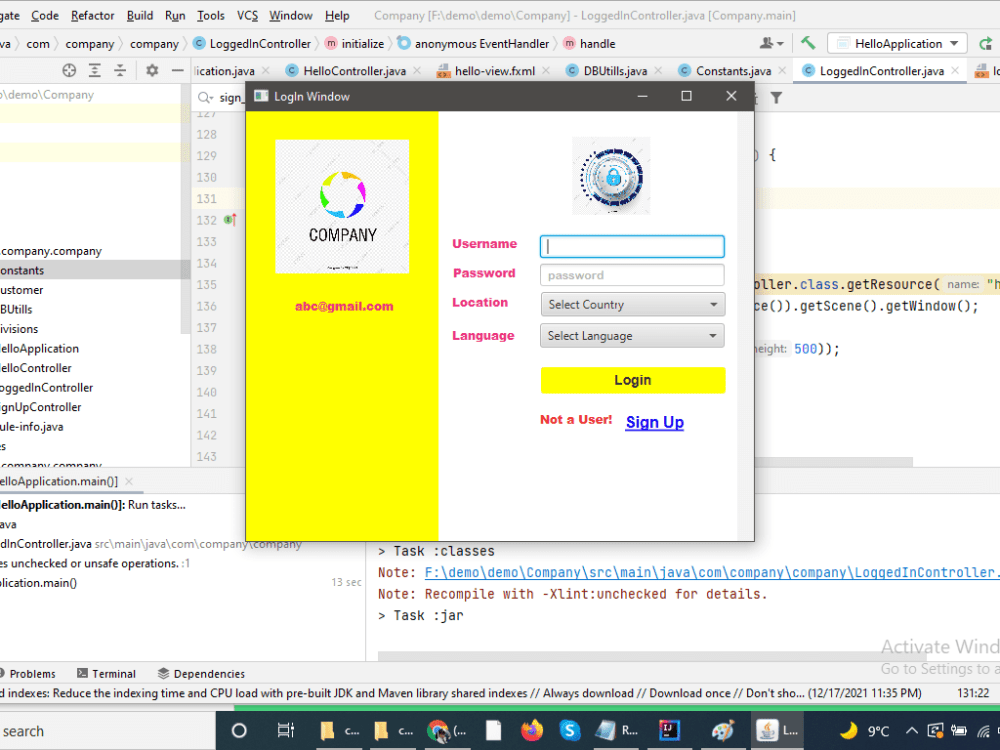Open the HelloApplication run configuration dropdown
Image resolution: width=1000 pixels, height=750 pixels.
tap(897, 43)
